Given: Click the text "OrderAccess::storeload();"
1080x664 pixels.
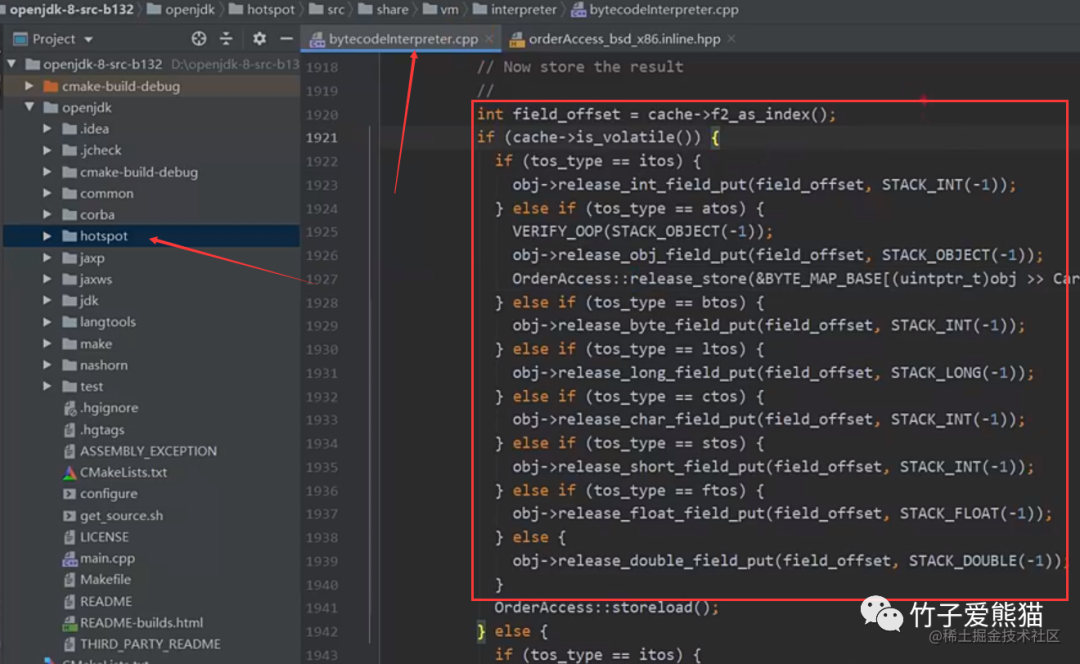Looking at the screenshot, I should tap(606, 608).
